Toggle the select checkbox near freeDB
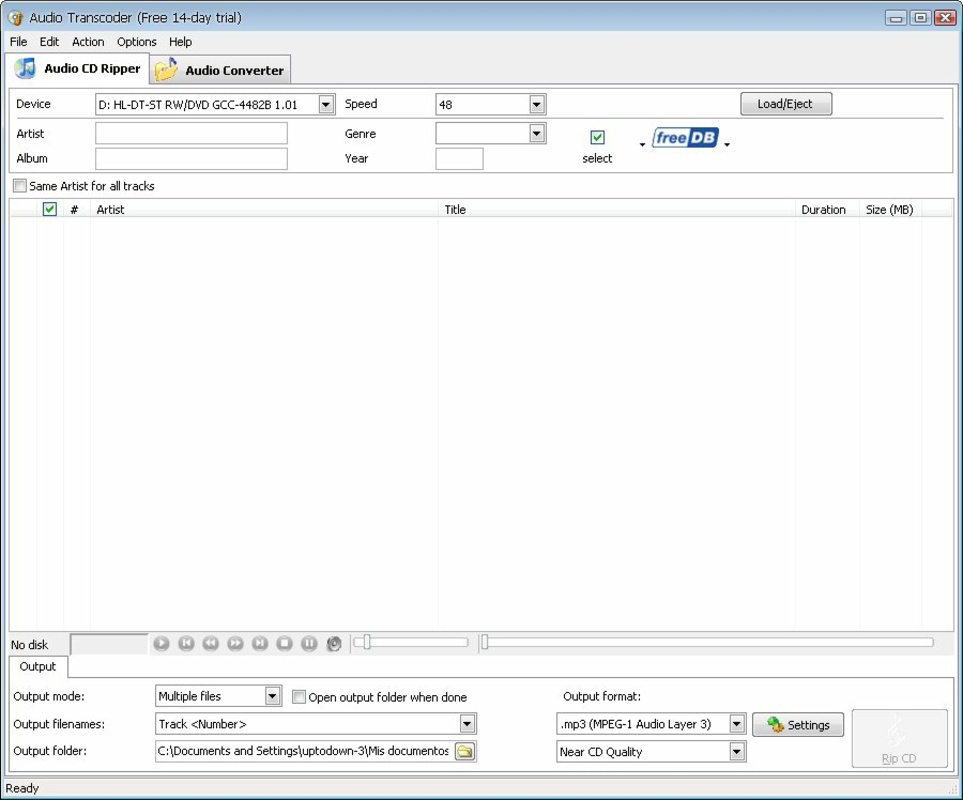This screenshot has height=800, width=963. click(x=597, y=137)
